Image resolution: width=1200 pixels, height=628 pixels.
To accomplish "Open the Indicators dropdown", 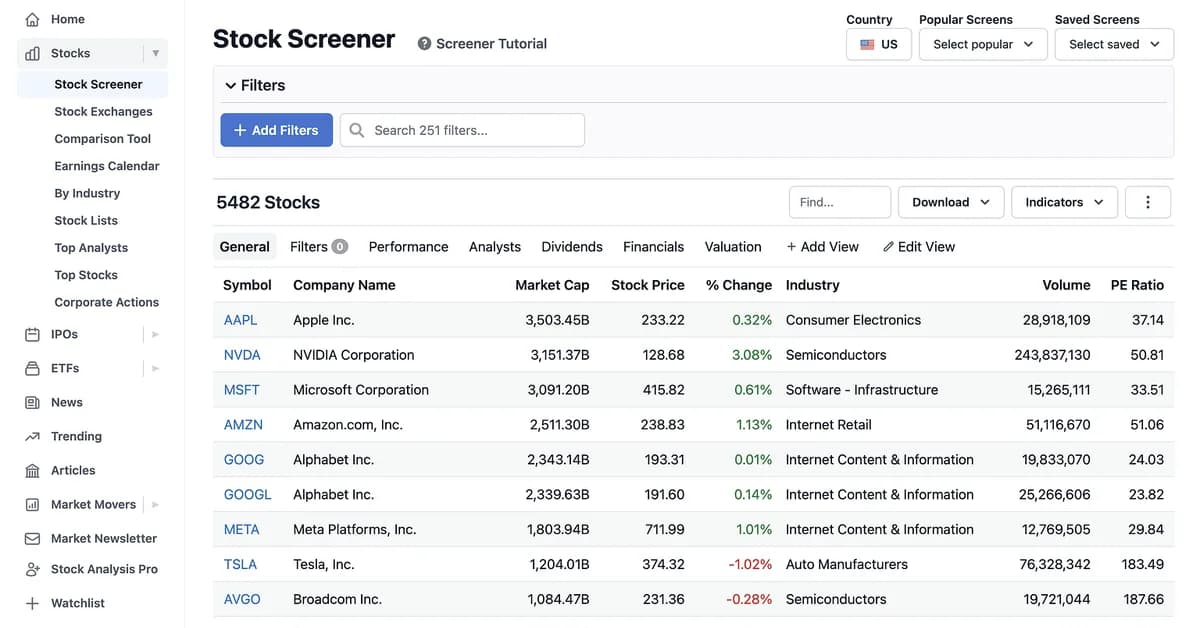I will tap(1064, 202).
